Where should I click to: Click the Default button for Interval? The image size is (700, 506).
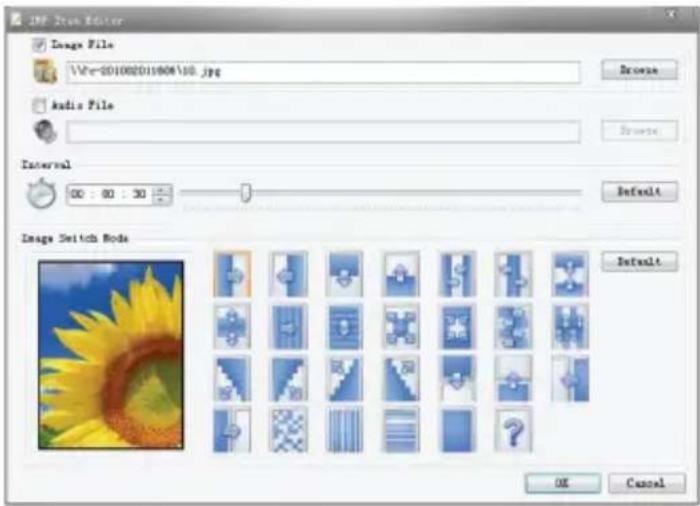click(x=639, y=192)
